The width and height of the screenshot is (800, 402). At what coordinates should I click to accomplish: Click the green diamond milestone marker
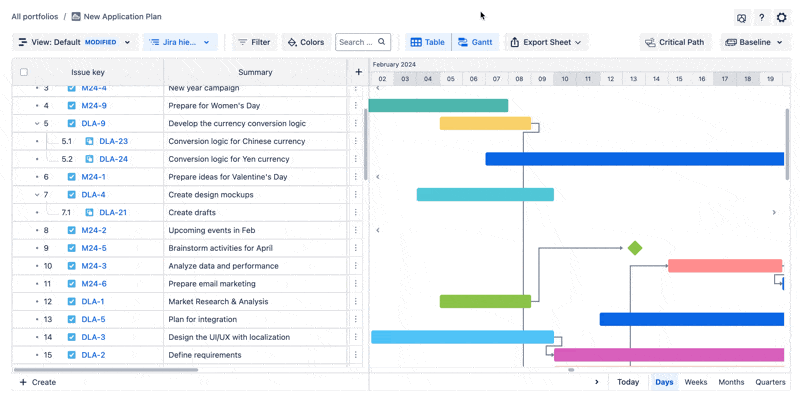[634, 248]
